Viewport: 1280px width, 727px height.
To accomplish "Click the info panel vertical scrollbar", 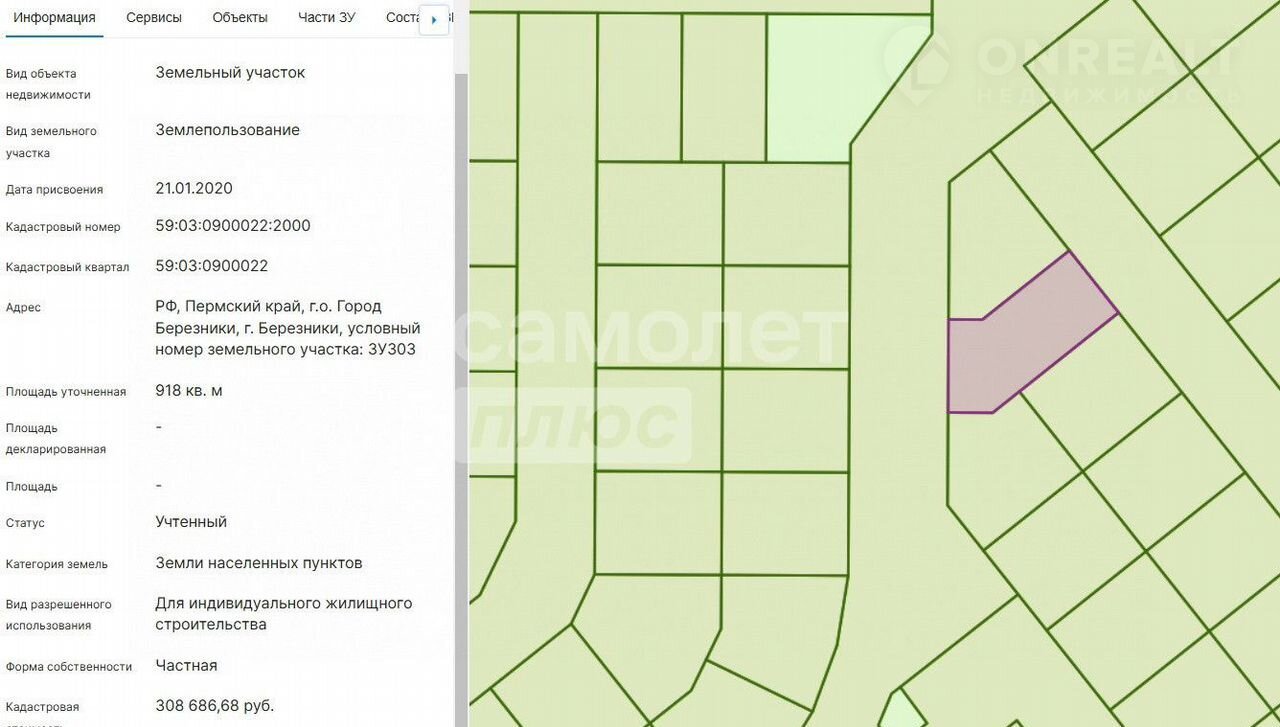I will [x=461, y=300].
